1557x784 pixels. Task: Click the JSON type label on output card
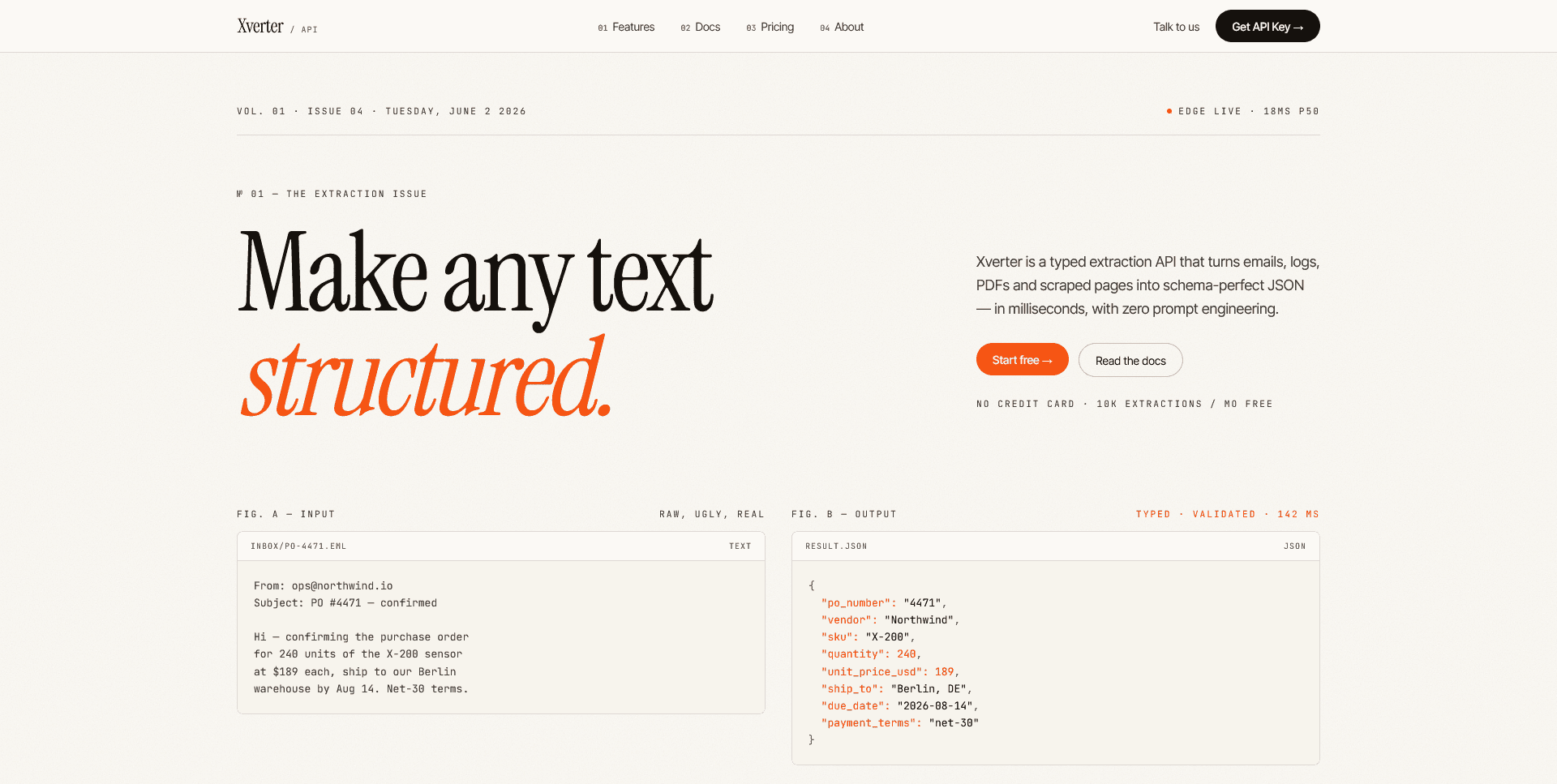click(x=1294, y=546)
